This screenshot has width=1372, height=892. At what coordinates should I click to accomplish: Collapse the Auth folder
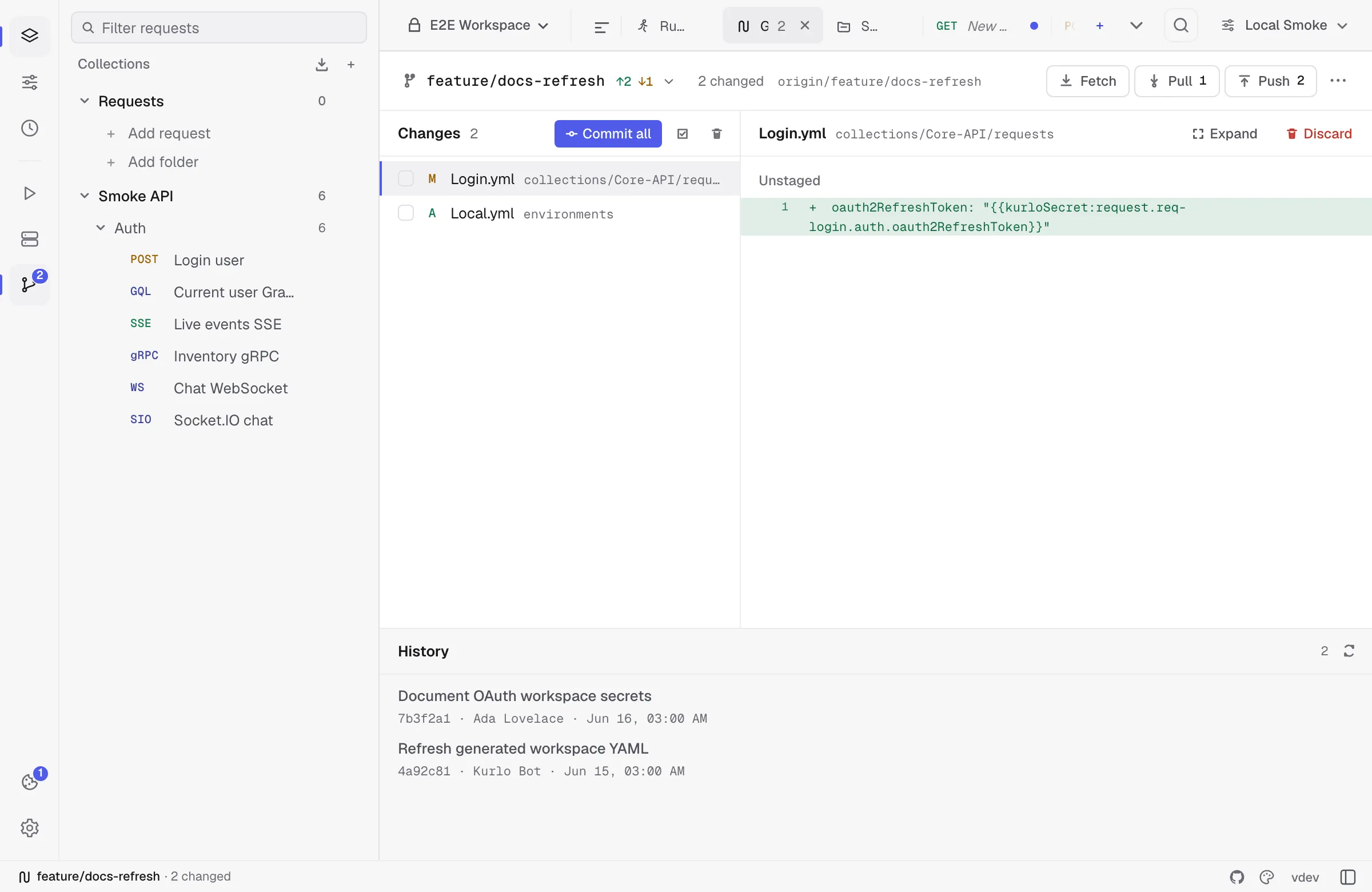101,228
